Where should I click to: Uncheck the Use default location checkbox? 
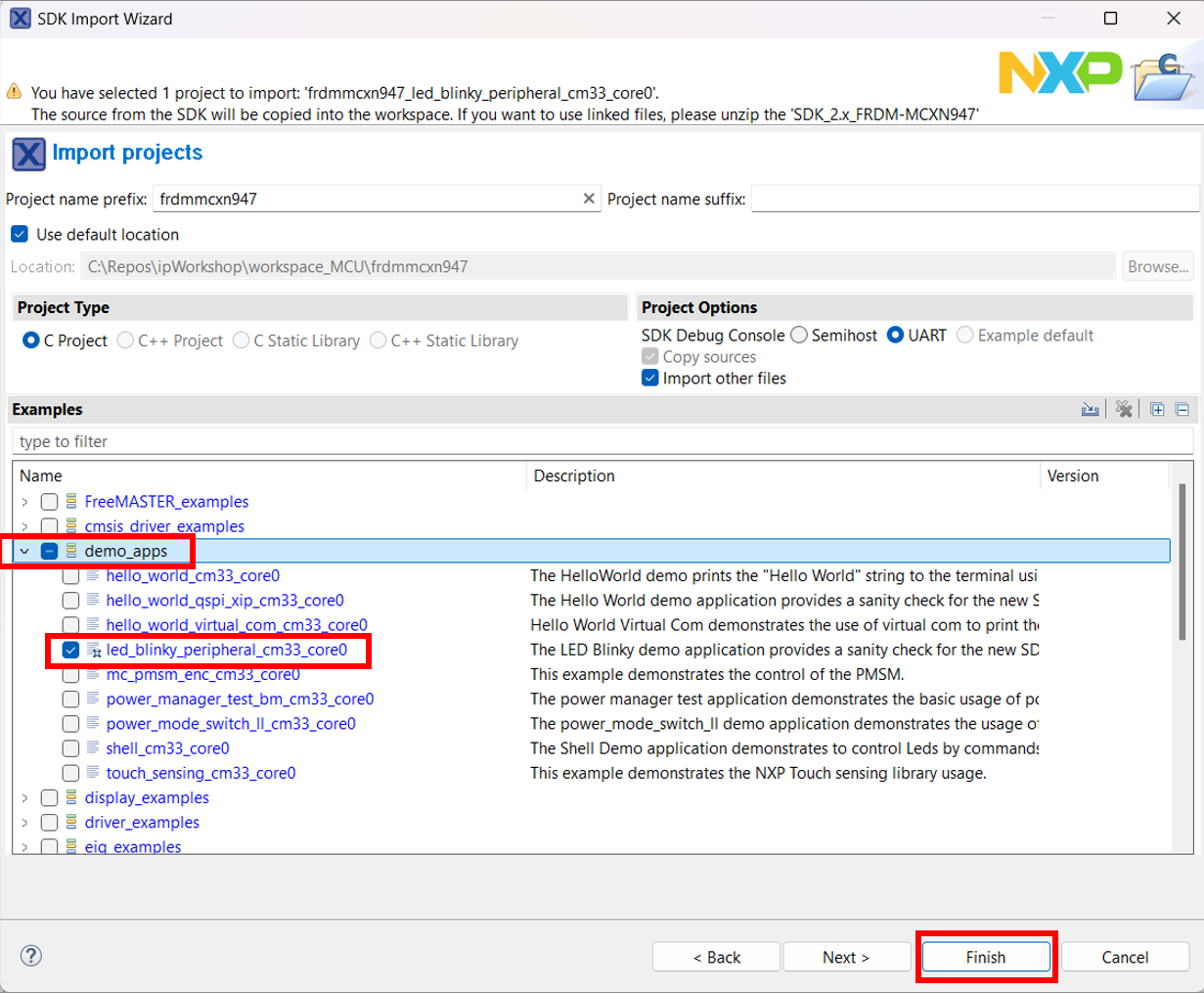coord(20,235)
